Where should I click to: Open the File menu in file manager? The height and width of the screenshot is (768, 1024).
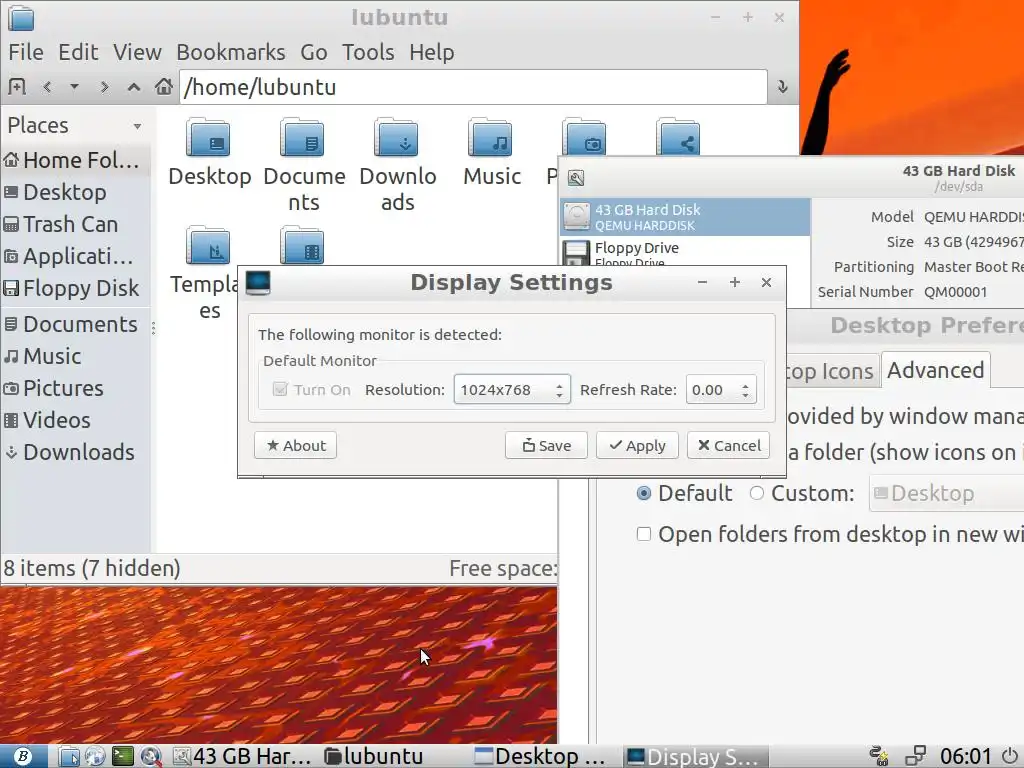pos(26,52)
